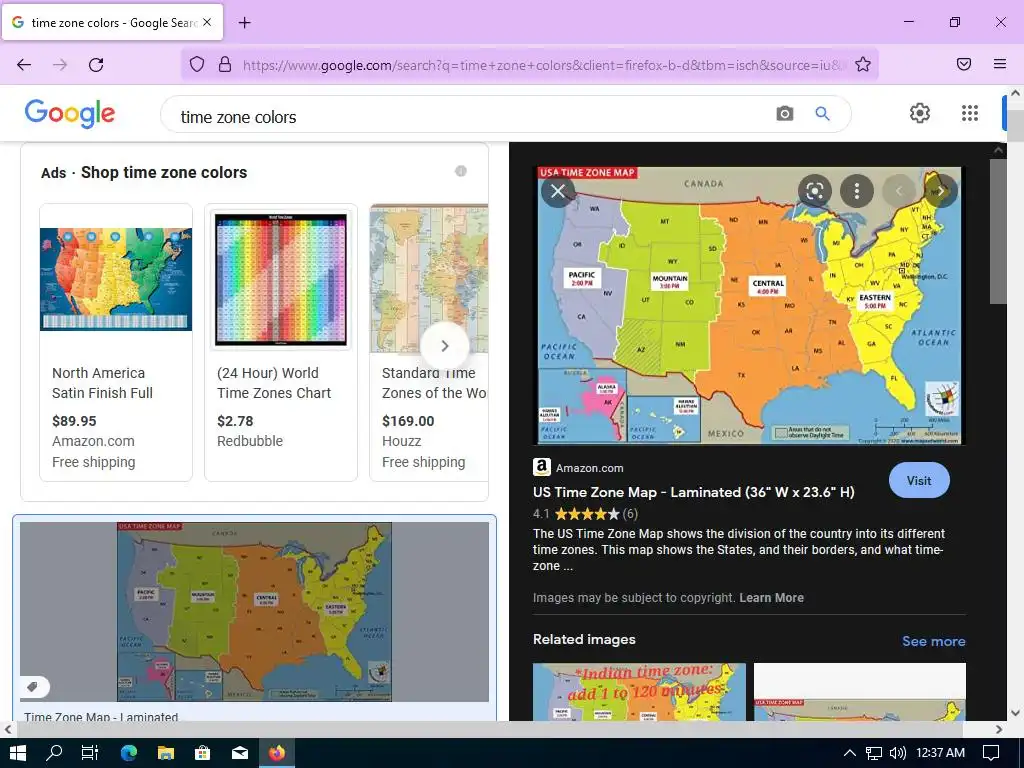Viewport: 1024px width, 768px height.
Task: Select the Time Zone Map - Laminated result thumbnail
Action: pyautogui.click(x=255, y=611)
